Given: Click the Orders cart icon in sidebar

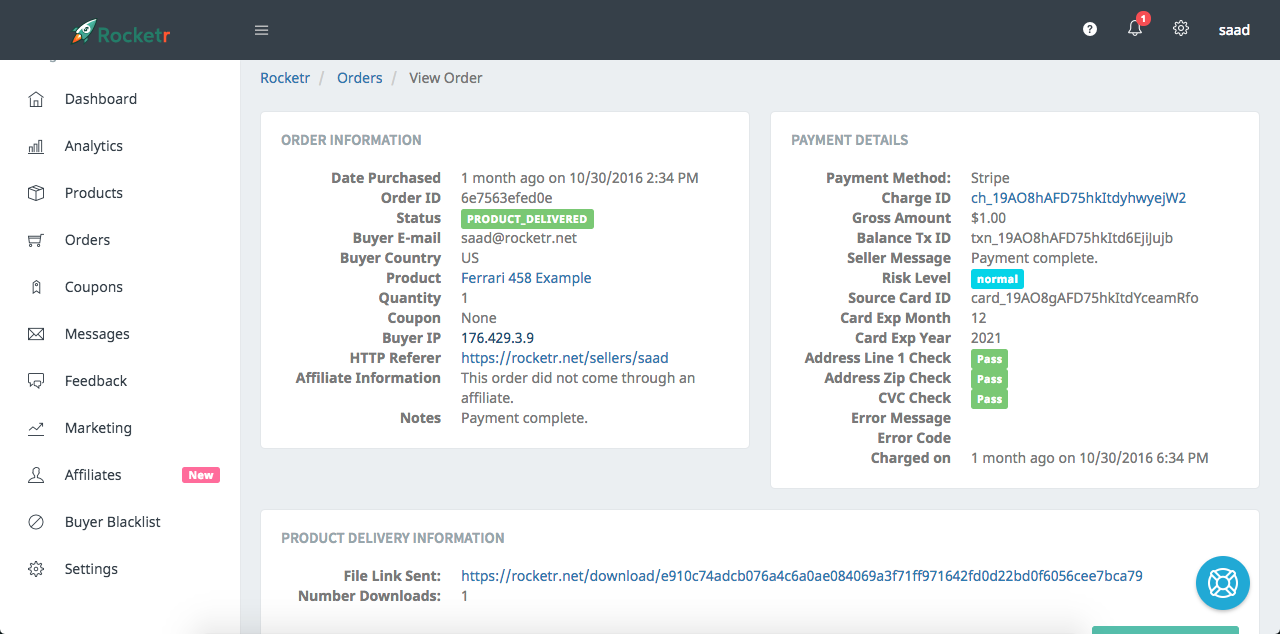Looking at the screenshot, I should (36, 240).
